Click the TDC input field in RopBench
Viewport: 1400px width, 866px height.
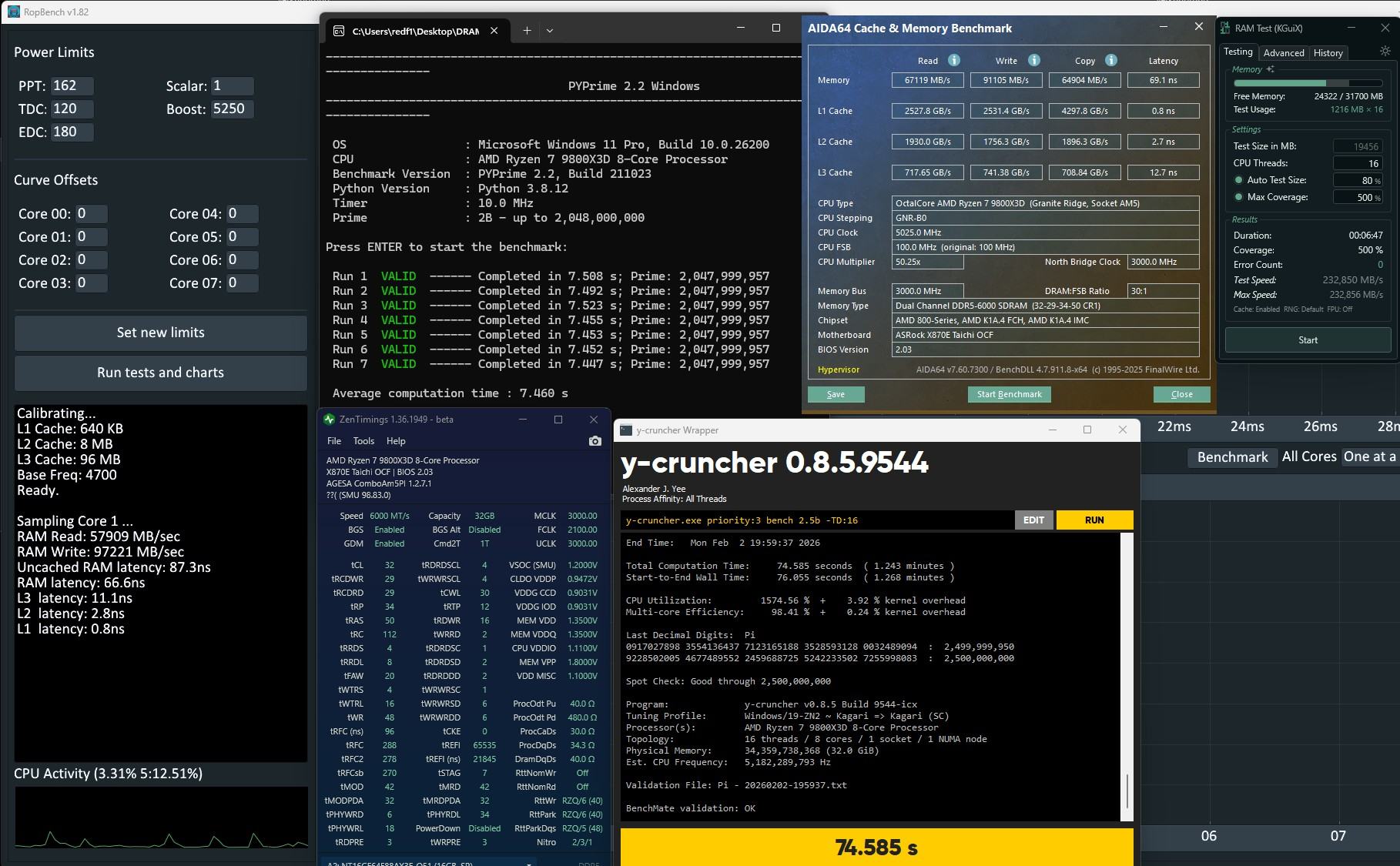tap(72, 109)
